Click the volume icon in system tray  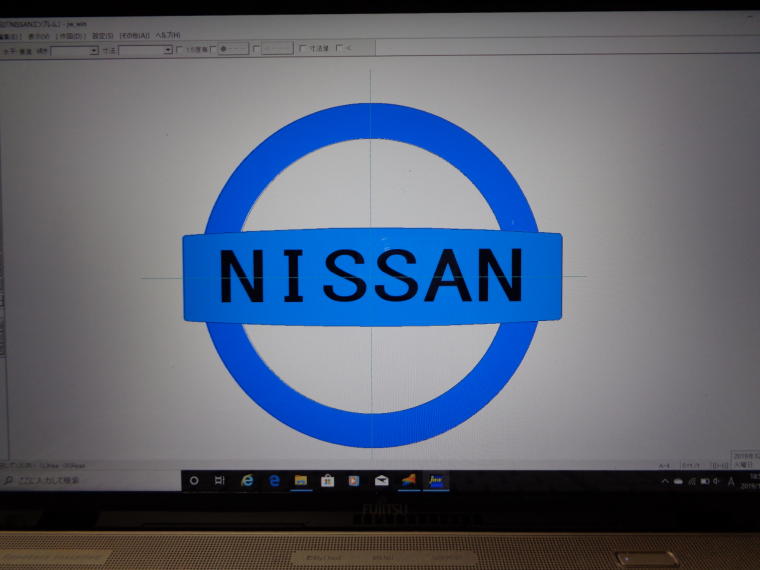click(x=716, y=481)
